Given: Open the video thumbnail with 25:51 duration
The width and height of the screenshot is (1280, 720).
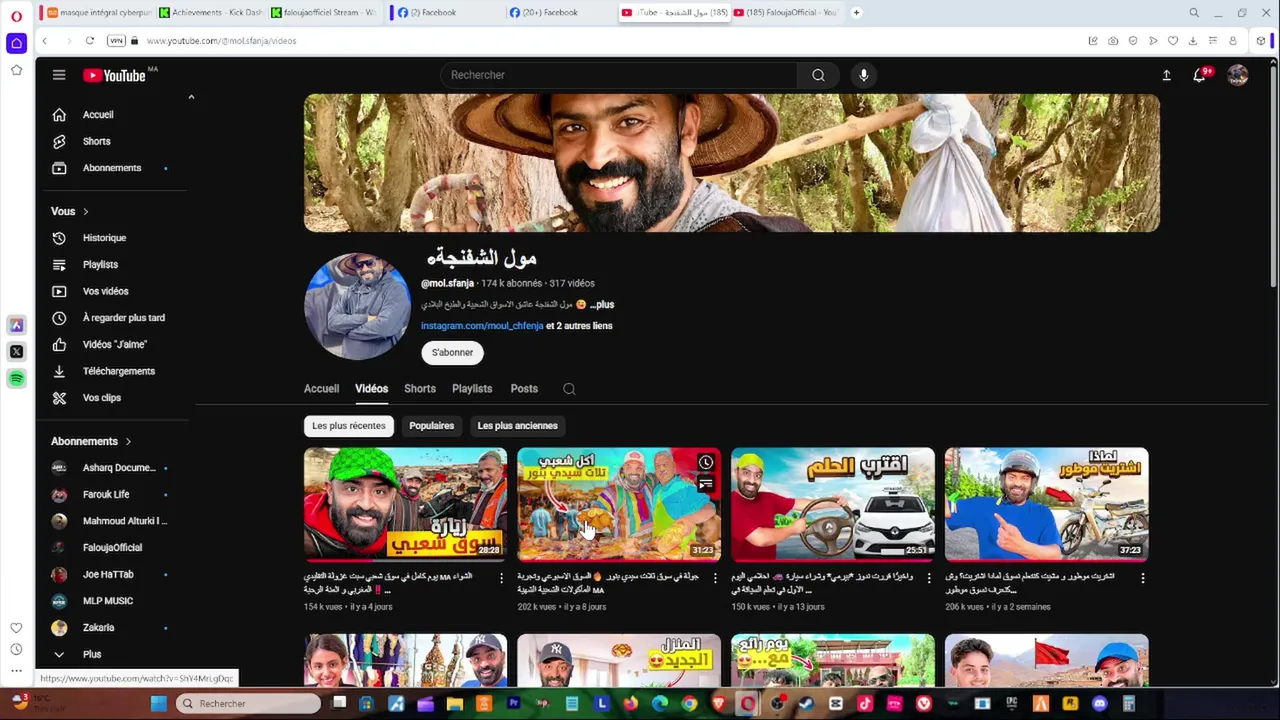Looking at the screenshot, I should 833,504.
